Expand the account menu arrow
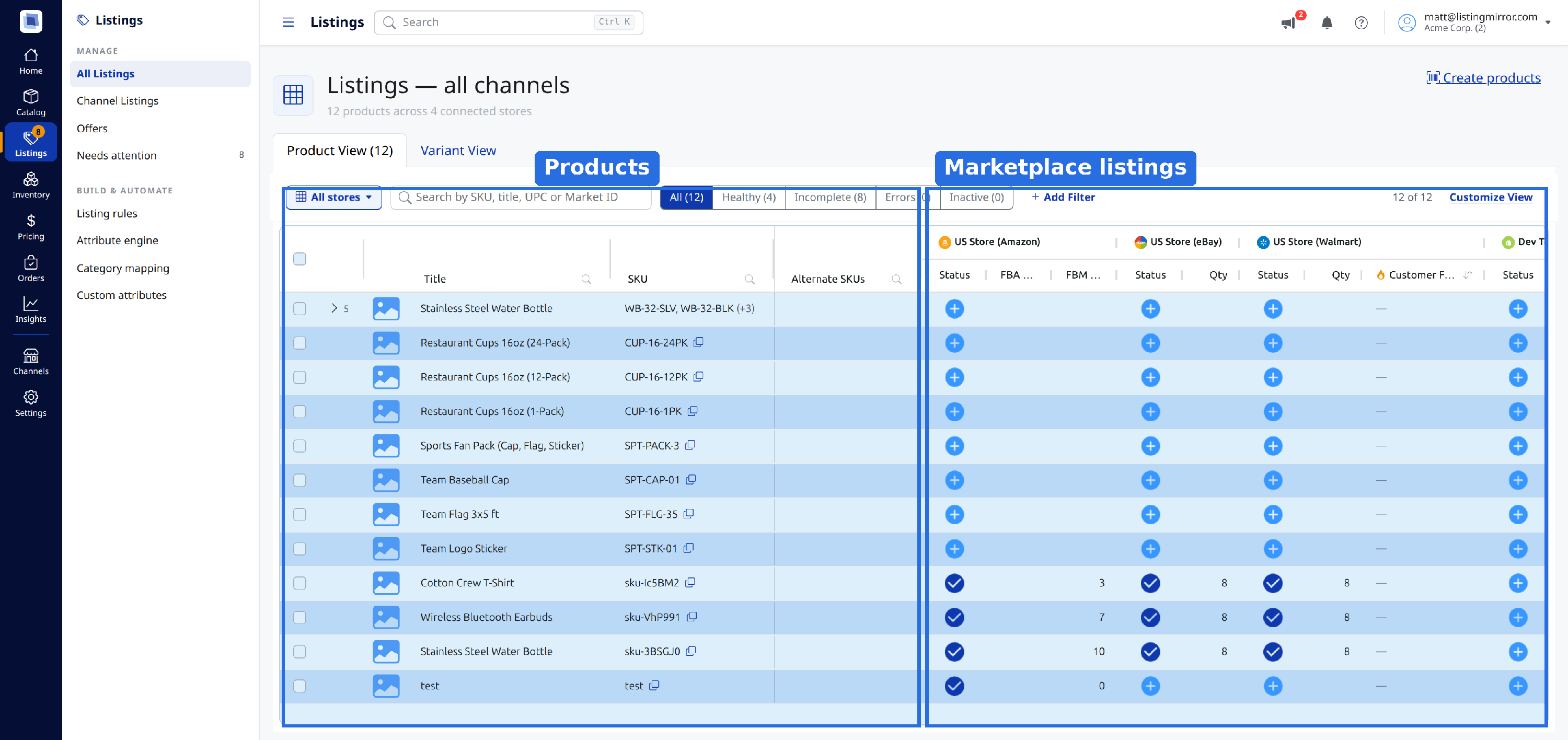 click(x=1547, y=22)
